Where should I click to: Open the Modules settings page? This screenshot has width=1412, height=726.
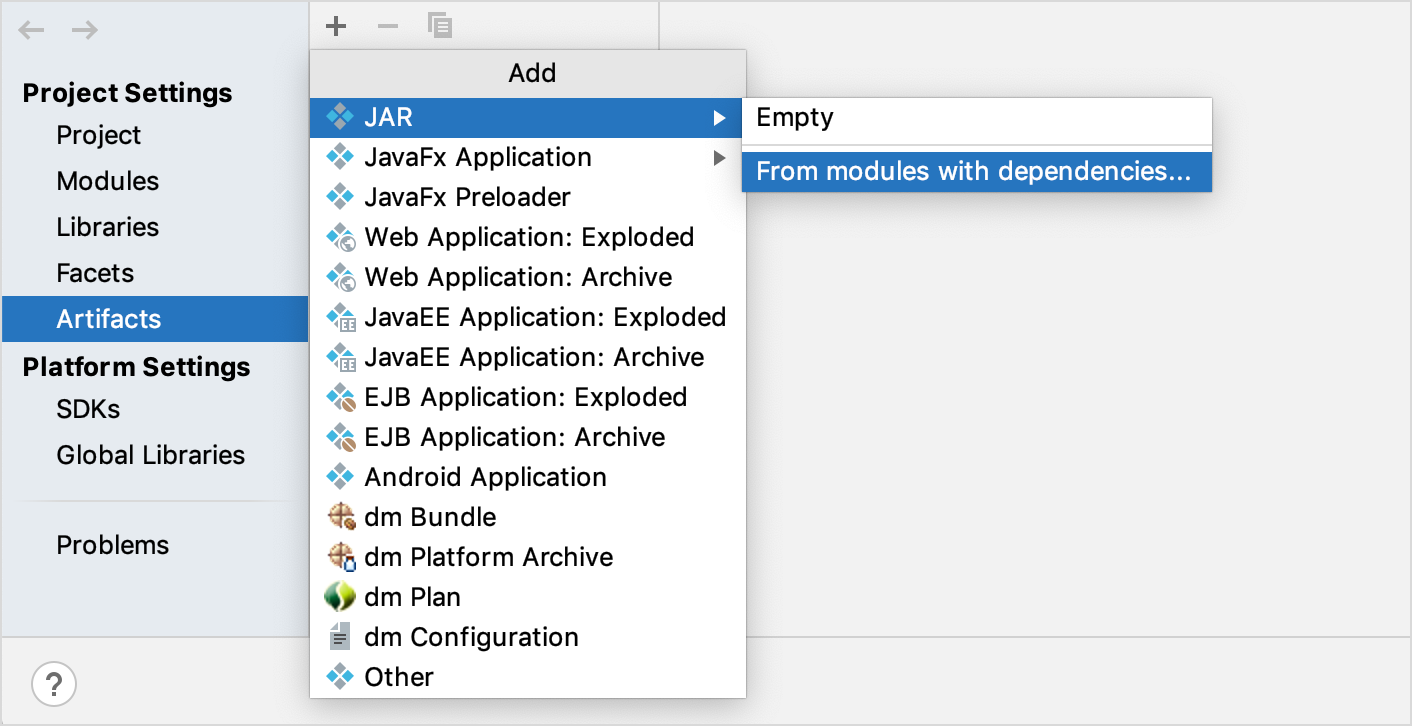pos(107,181)
